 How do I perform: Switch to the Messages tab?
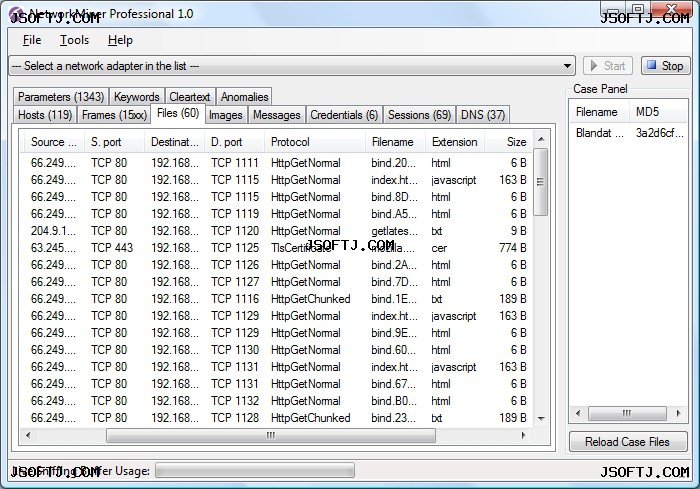pyautogui.click(x=277, y=115)
